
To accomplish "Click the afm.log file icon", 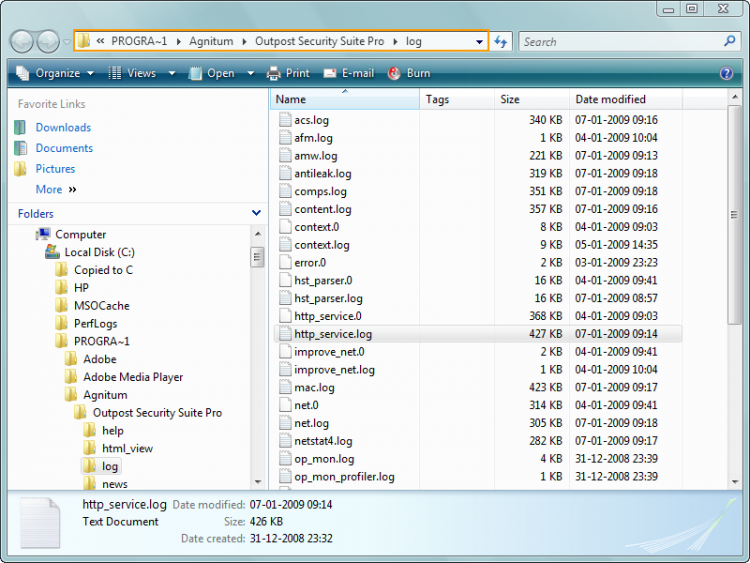I will tap(285, 137).
